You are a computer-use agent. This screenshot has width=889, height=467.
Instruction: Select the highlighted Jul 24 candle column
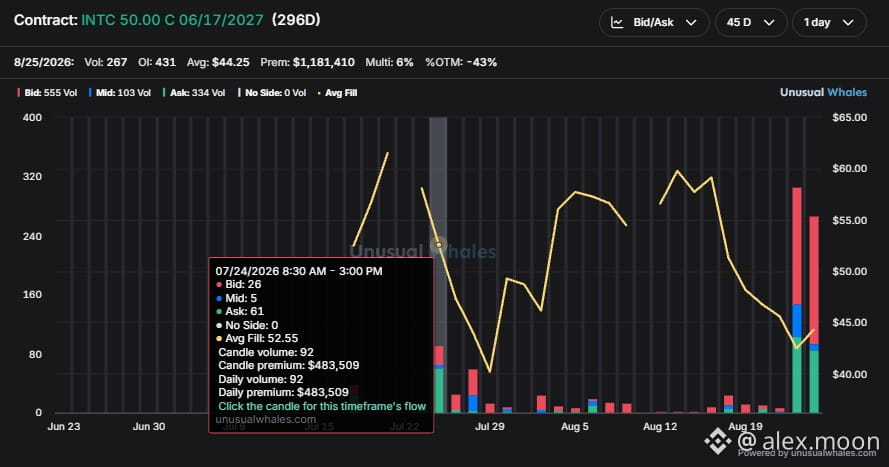[438, 265]
